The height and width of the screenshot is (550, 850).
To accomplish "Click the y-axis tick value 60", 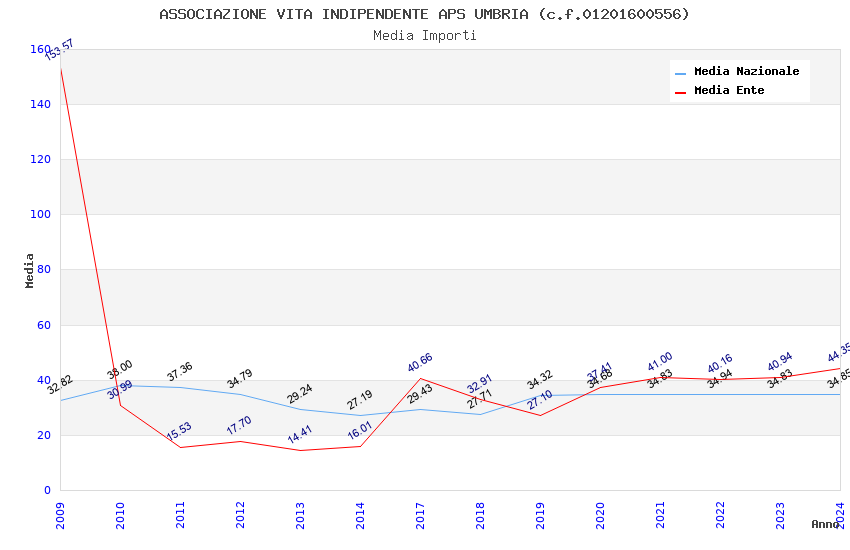I will (44, 325).
